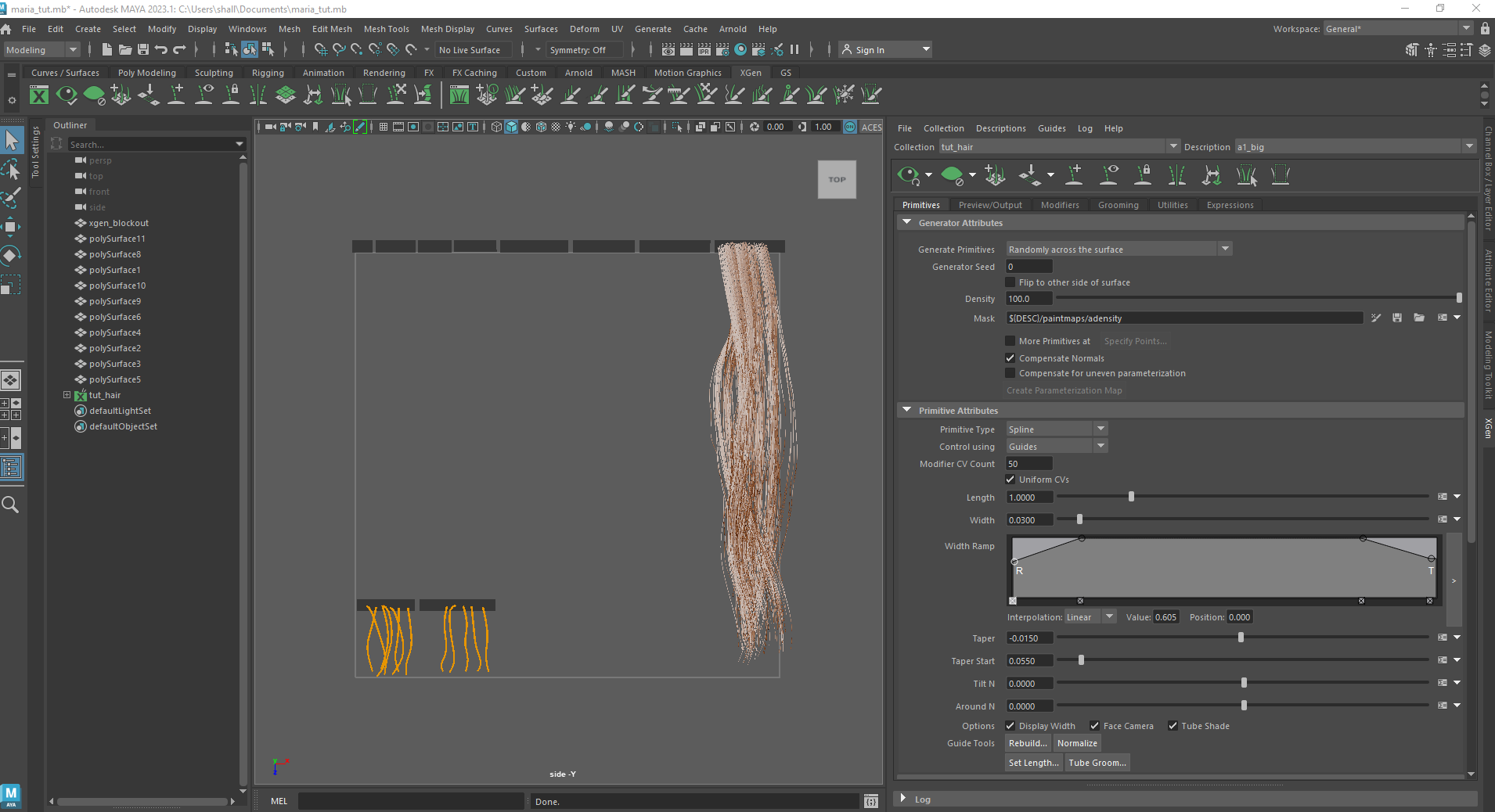Click the Tube Groom button
Viewport: 1495px width, 812px height.
click(x=1097, y=763)
